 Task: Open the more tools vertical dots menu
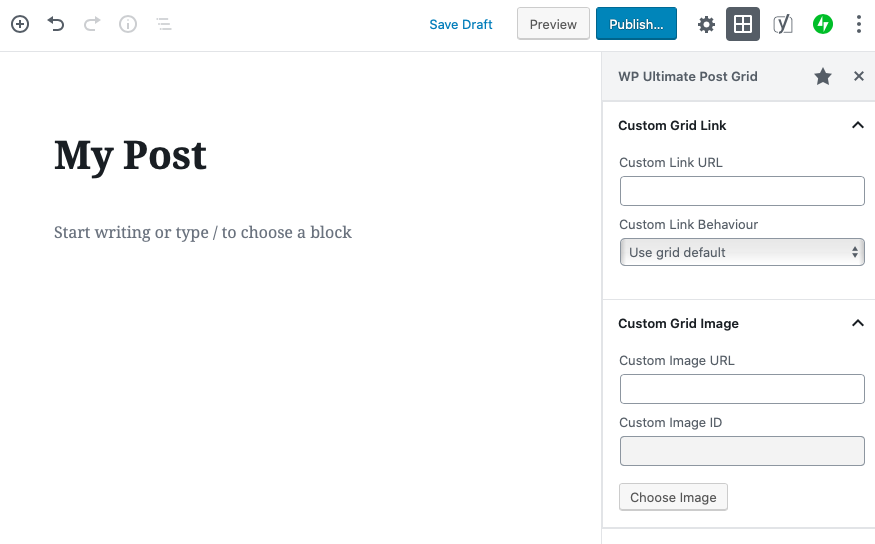pyautogui.click(x=859, y=24)
